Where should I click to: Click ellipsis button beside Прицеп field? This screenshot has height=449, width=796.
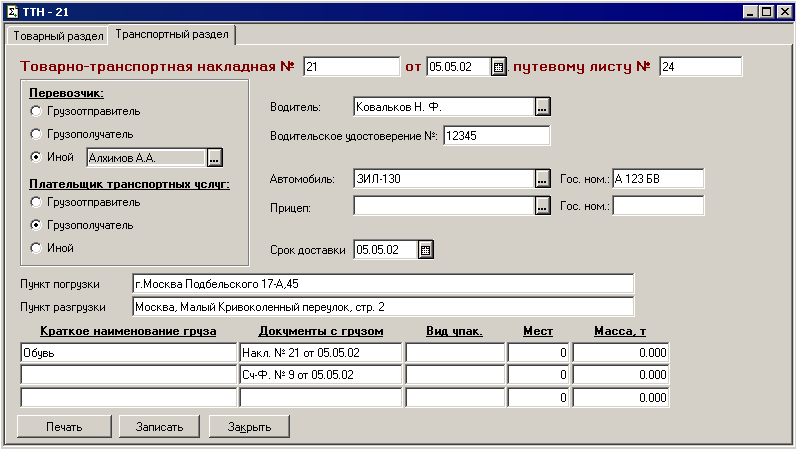click(x=542, y=206)
